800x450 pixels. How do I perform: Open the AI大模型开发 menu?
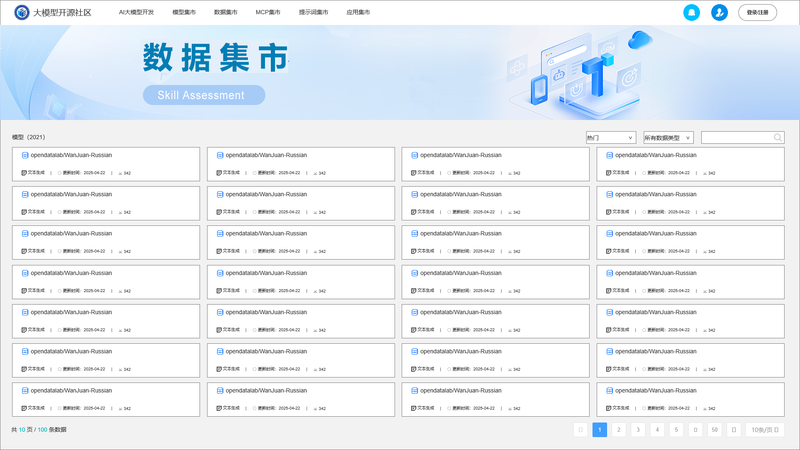[x=136, y=12]
